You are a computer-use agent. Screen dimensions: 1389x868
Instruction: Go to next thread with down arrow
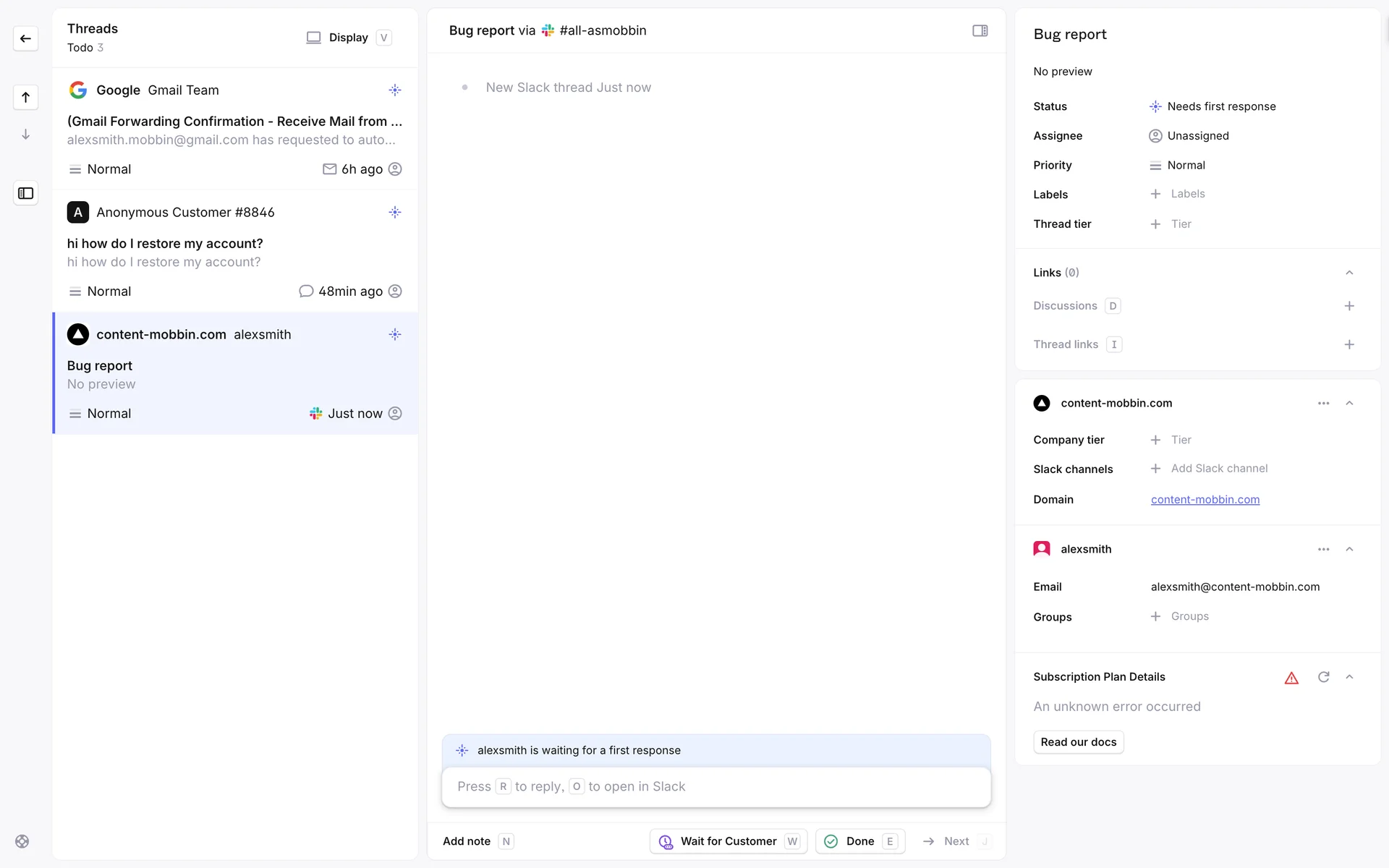pos(25,135)
